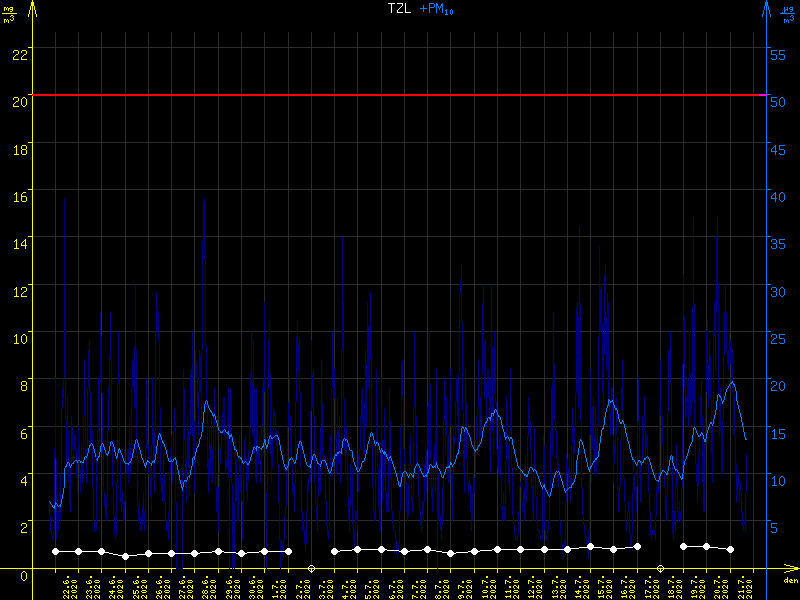This screenshot has width=800, height=600.
Task: Click the hollow circle marker at 17.7.2020
Action: (x=660, y=568)
